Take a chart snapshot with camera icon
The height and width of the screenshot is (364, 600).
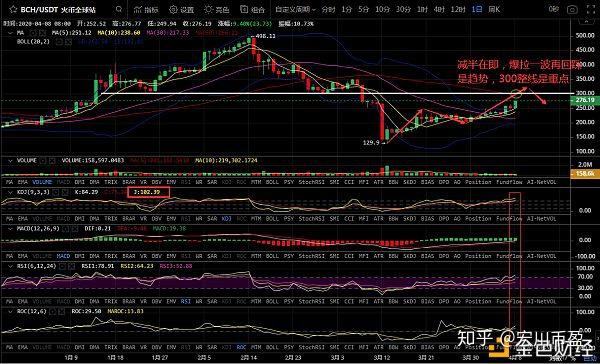tap(572, 10)
